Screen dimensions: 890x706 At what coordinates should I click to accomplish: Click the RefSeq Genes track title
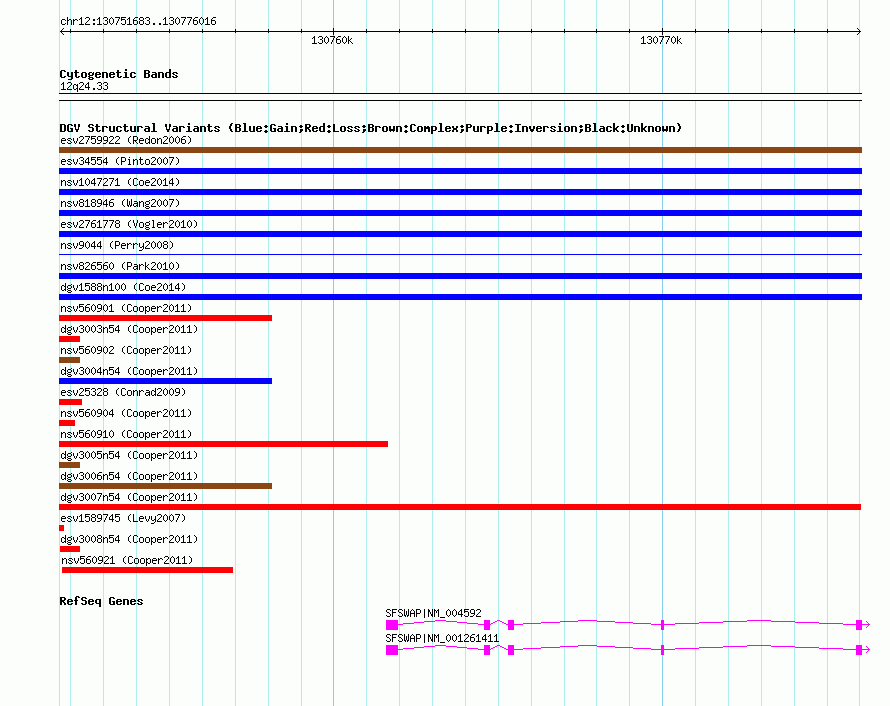tap(101, 601)
